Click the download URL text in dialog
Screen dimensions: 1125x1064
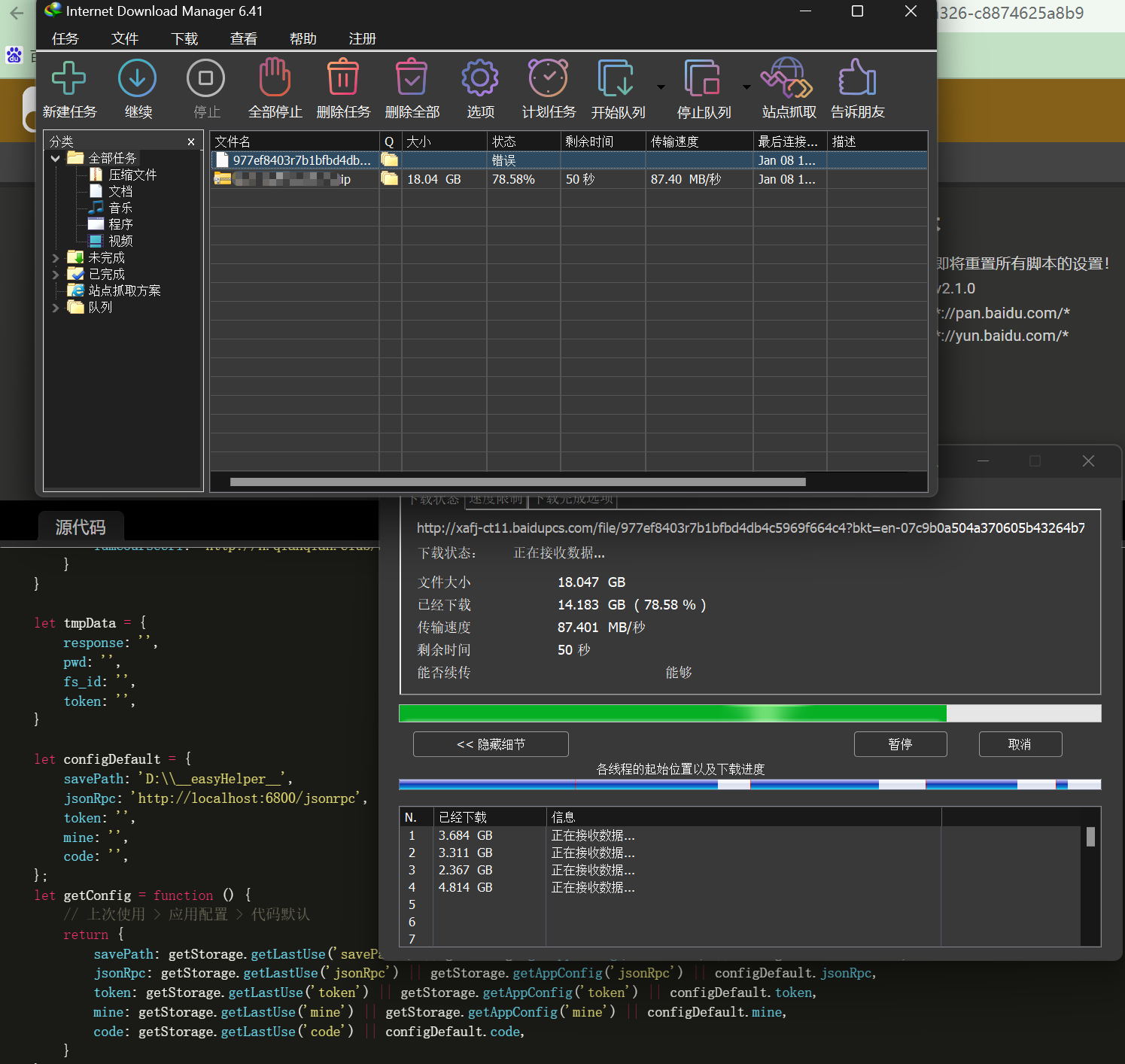pos(750,528)
